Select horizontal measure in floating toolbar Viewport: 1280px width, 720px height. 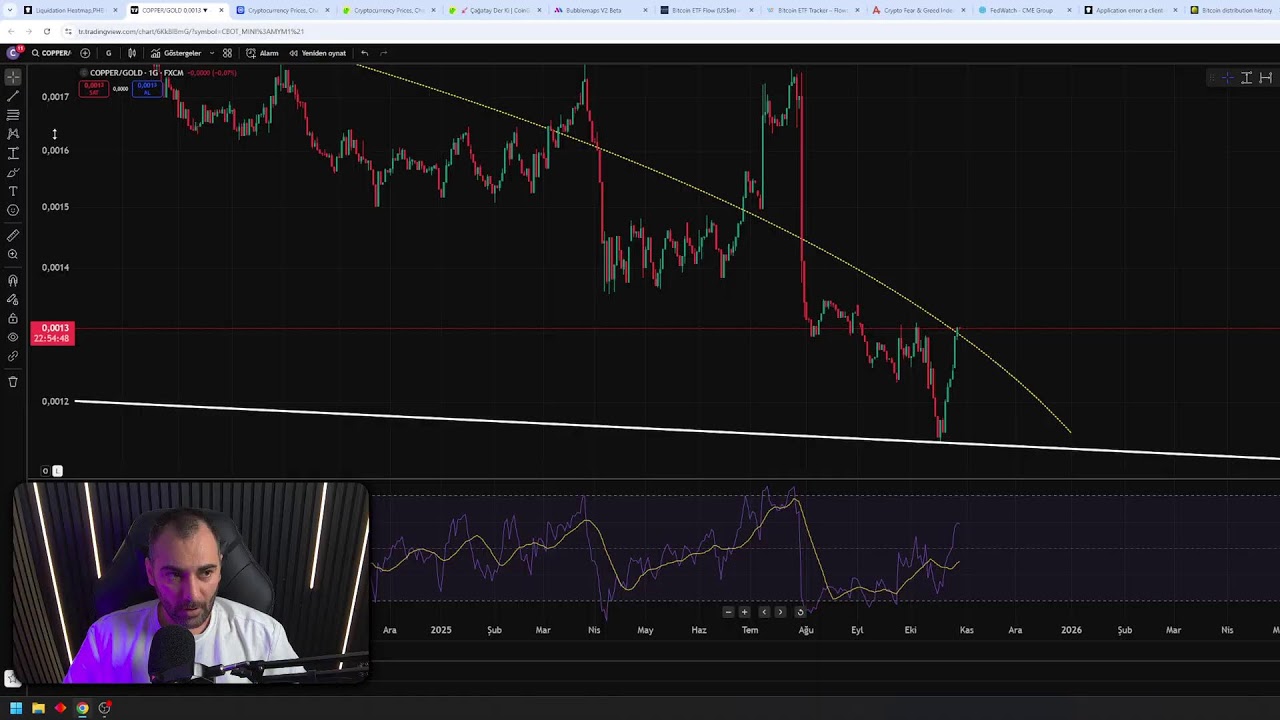point(1266,78)
